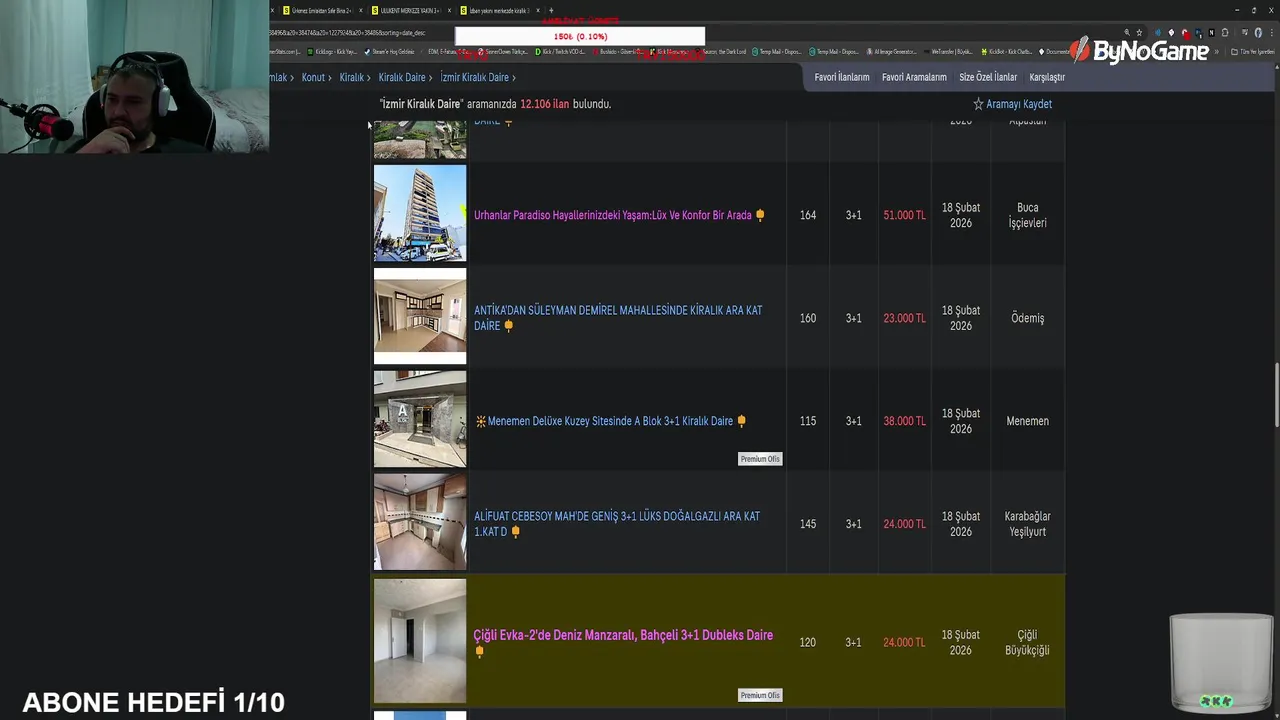
Task: Click 24.000 TL in Karabağlar Yeşilyurt row
Action: [904, 524]
